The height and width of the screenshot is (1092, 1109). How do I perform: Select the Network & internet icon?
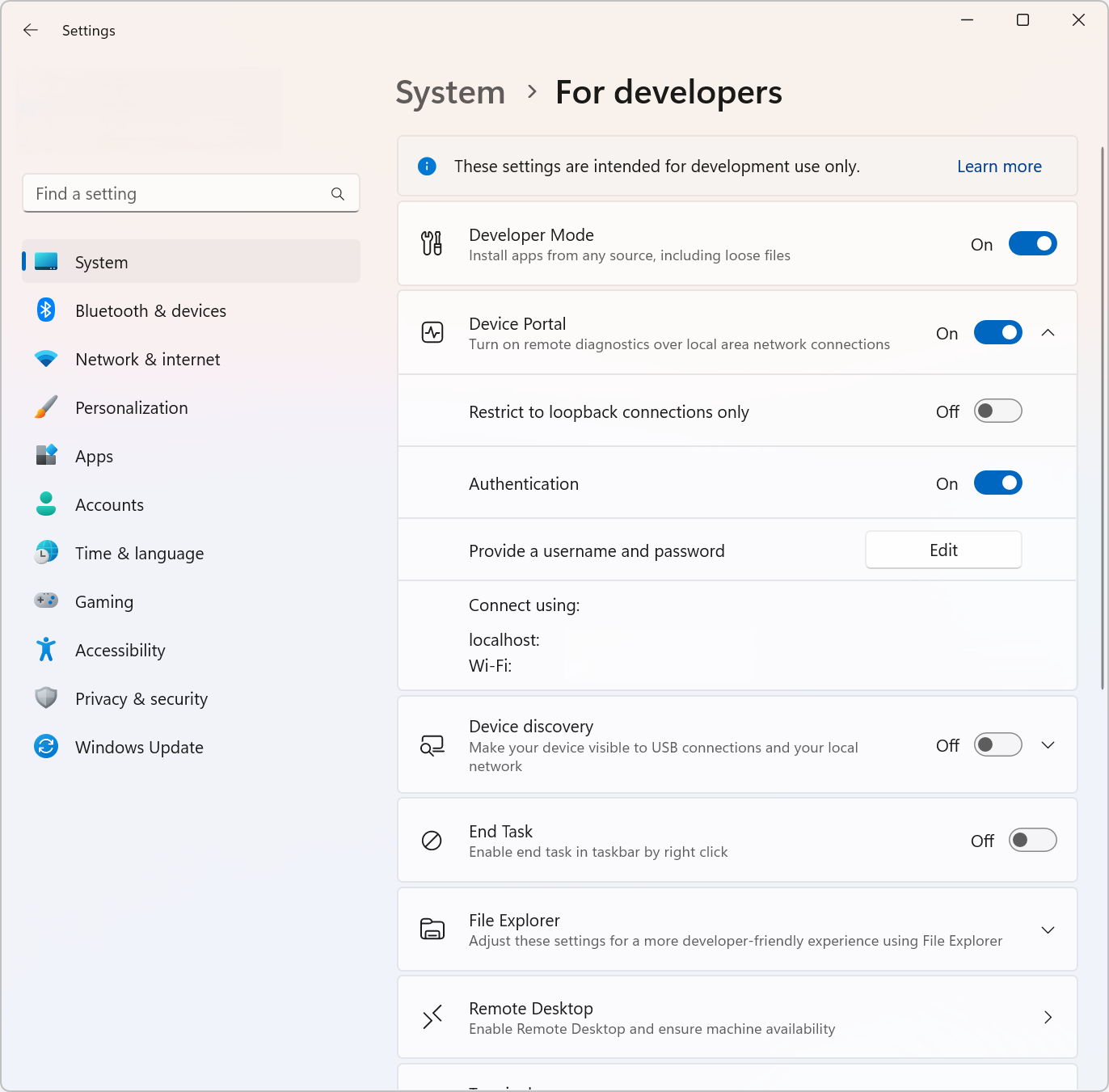point(46,359)
